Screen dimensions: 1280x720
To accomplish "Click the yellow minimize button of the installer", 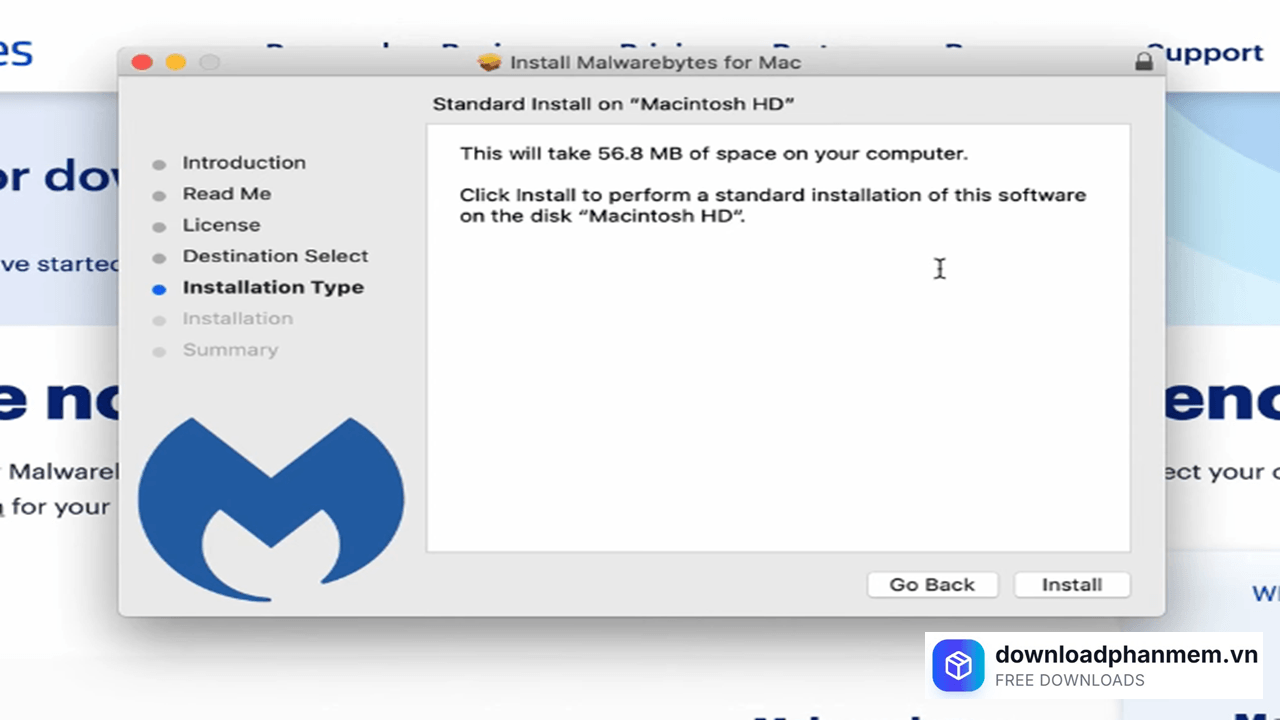I will tap(175, 62).
